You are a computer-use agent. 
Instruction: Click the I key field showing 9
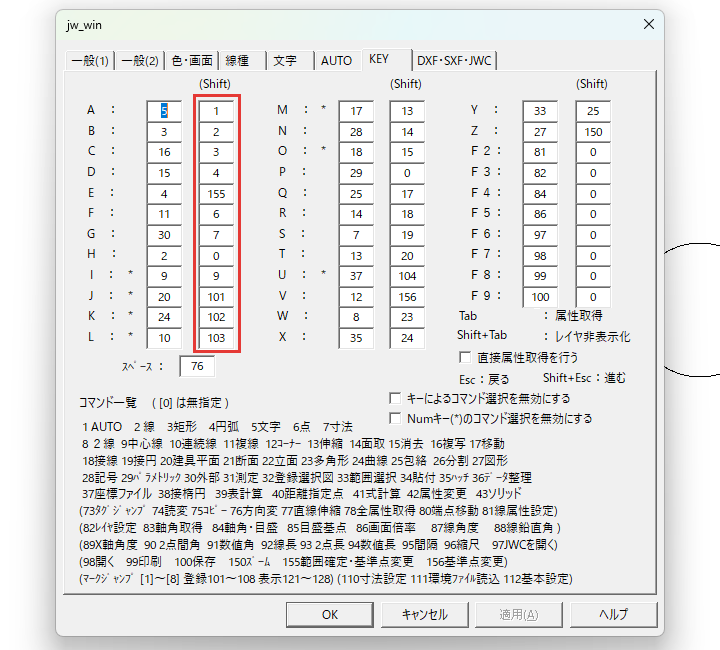pos(164,276)
